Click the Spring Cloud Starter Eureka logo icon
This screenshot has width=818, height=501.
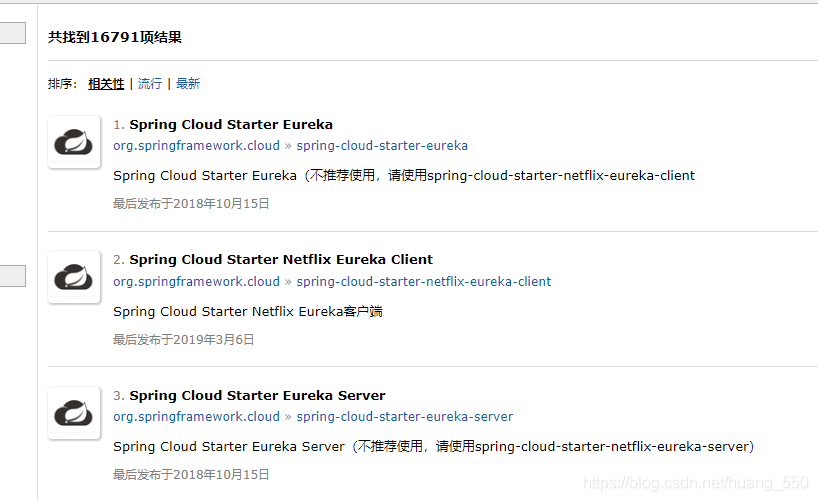click(74, 142)
